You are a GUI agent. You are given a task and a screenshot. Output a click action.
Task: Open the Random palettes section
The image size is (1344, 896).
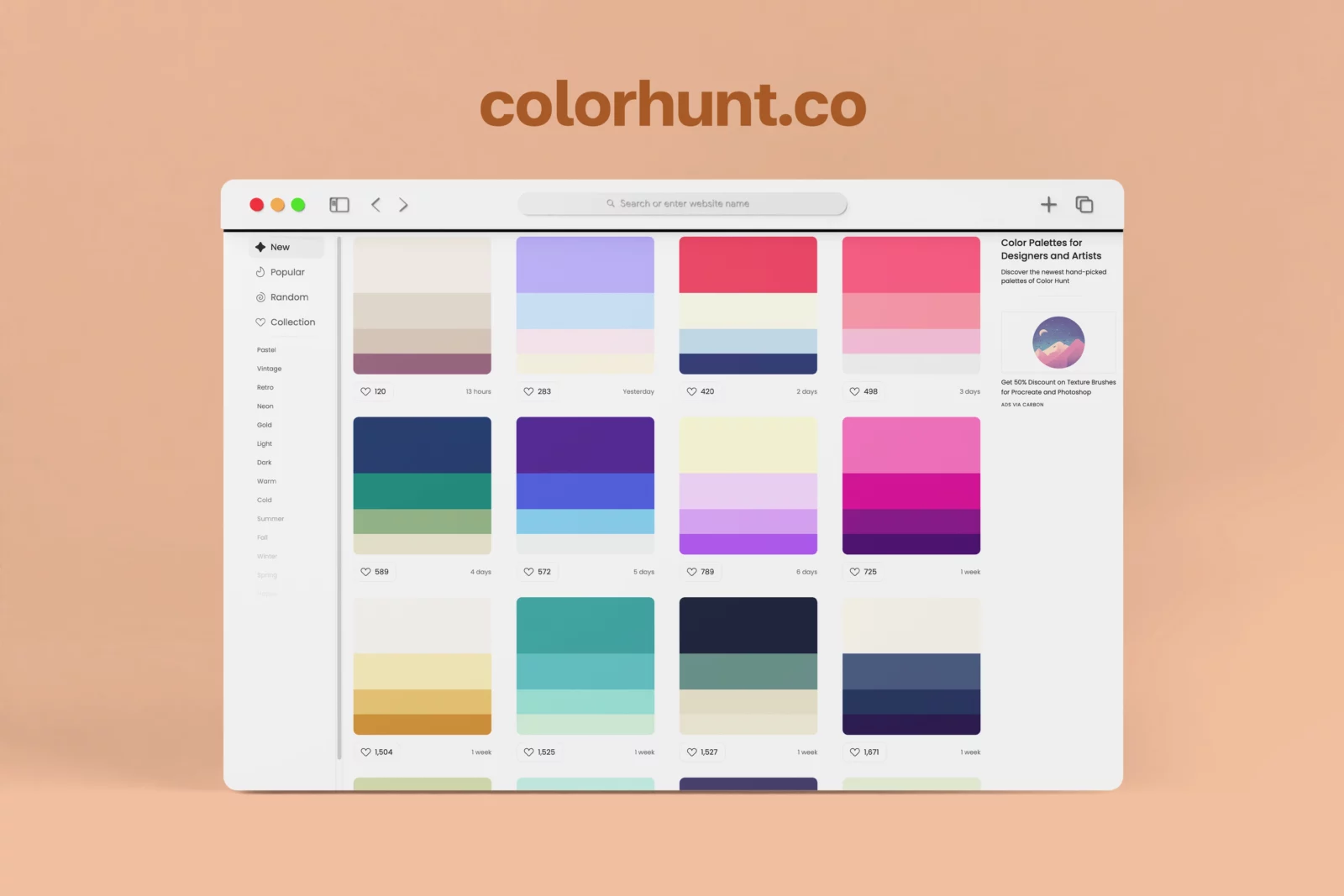(281, 297)
